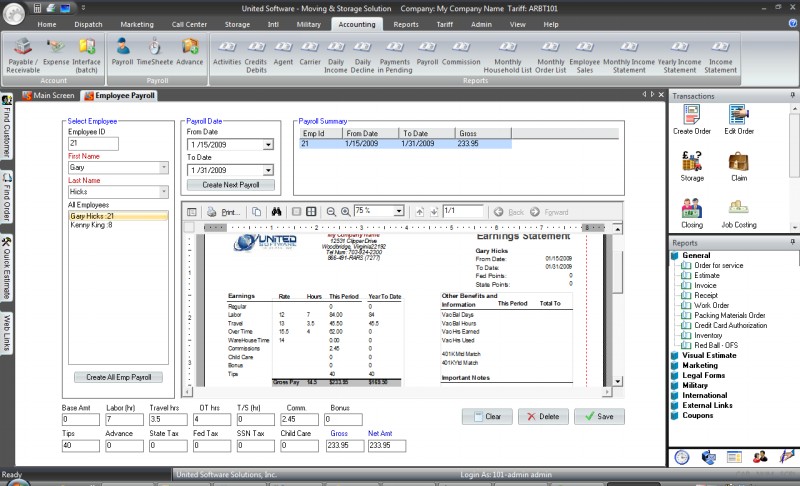Switch to the Home ribbon tab
The width and height of the screenshot is (800, 486).
coord(46,24)
